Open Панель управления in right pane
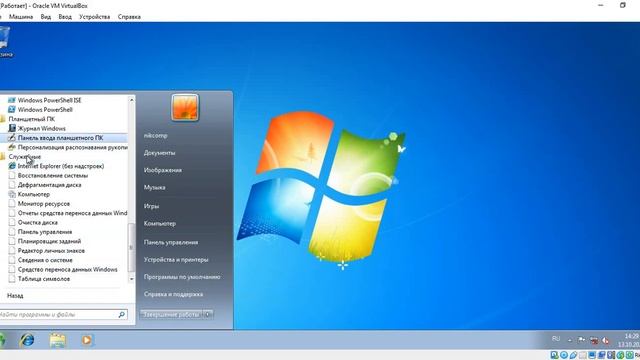 tap(171, 242)
